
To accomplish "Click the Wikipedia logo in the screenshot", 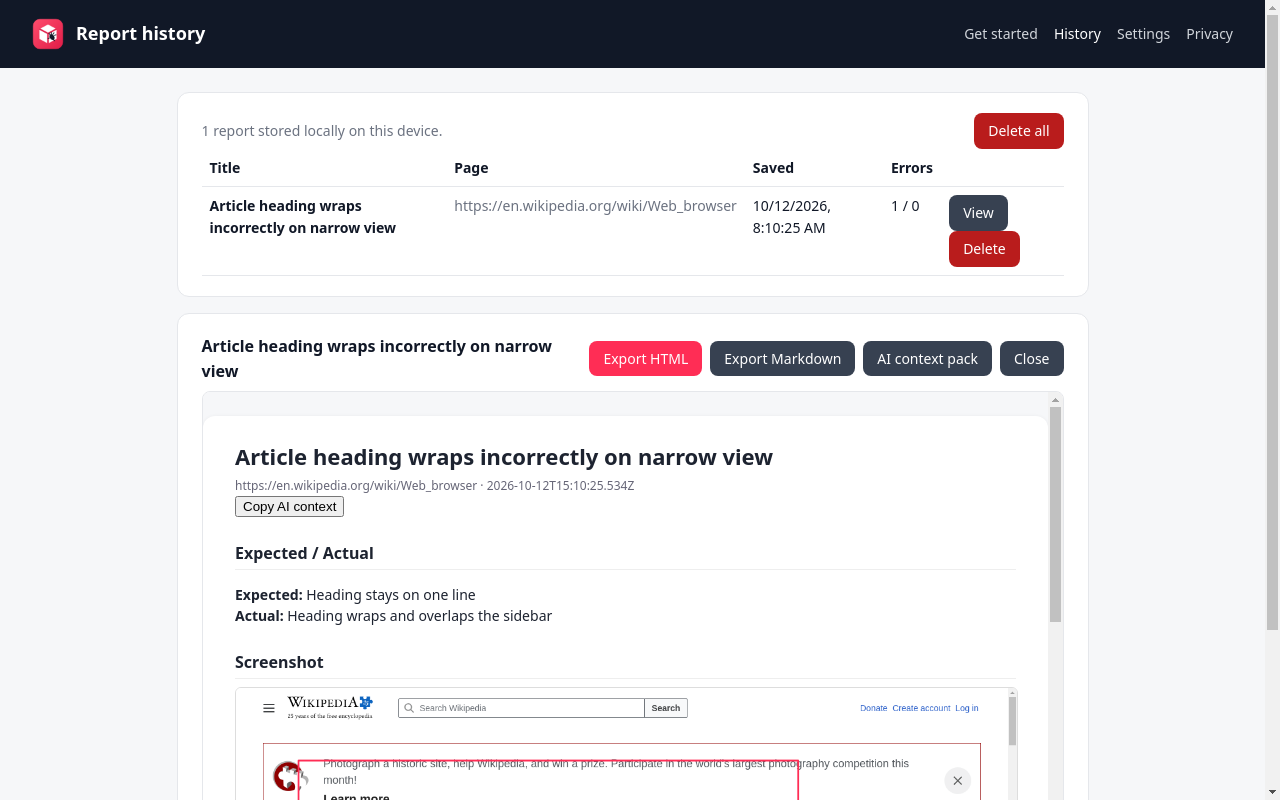I will point(330,707).
